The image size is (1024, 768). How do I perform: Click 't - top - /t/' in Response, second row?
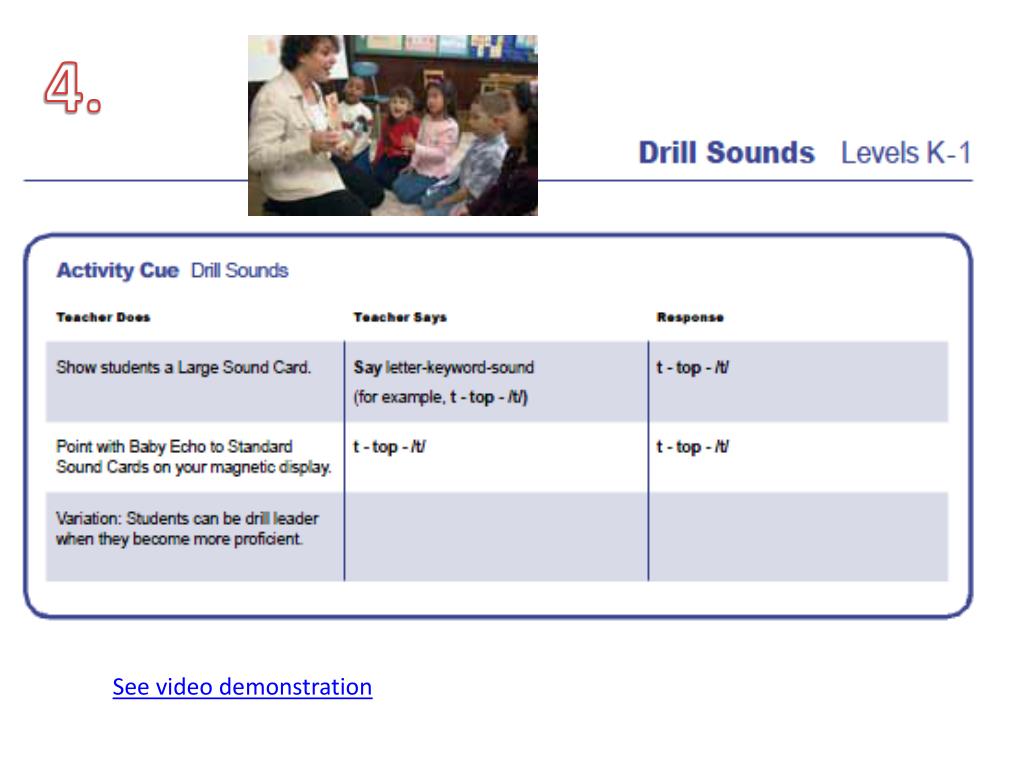(692, 447)
